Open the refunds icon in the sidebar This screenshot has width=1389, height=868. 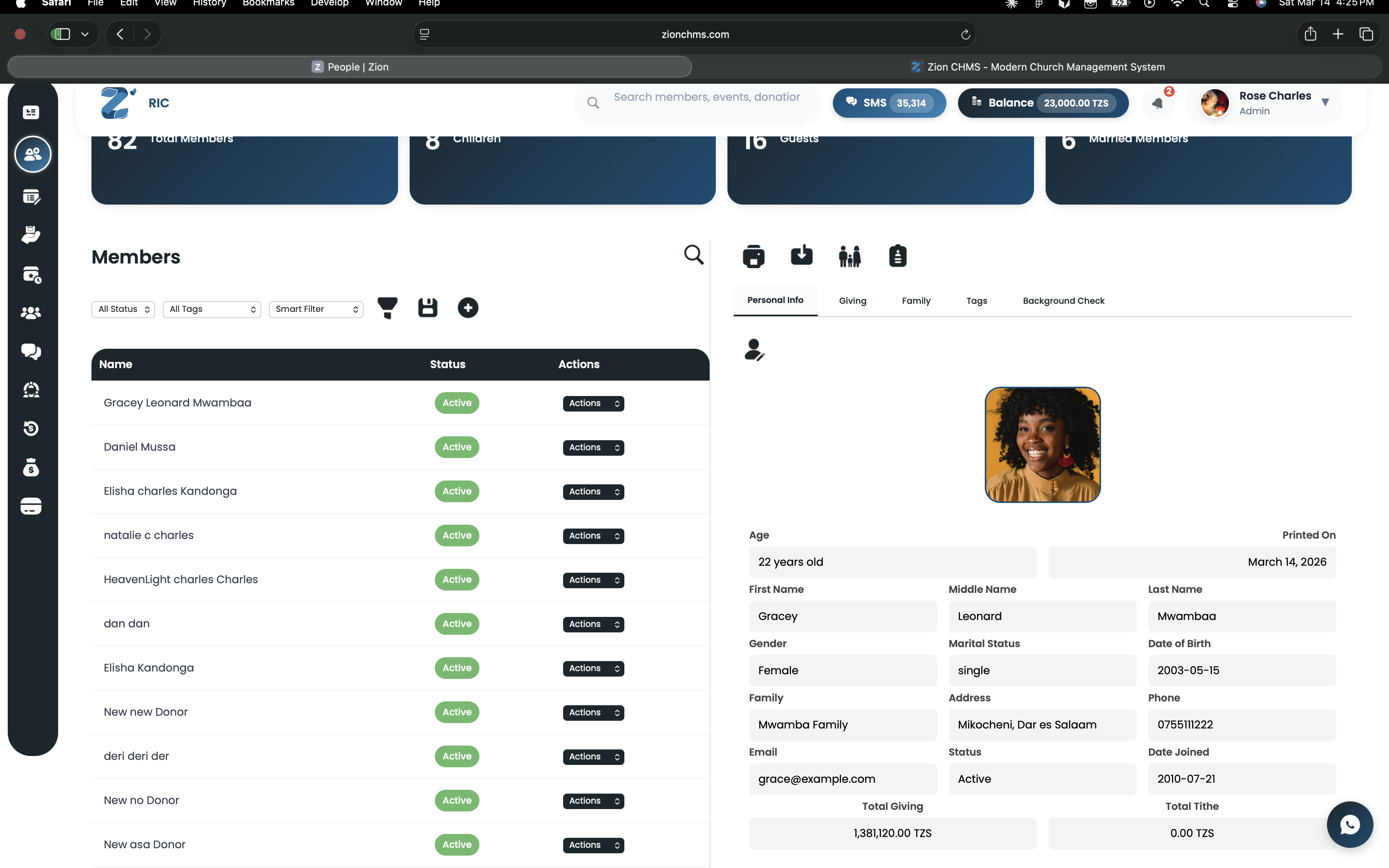click(x=31, y=428)
